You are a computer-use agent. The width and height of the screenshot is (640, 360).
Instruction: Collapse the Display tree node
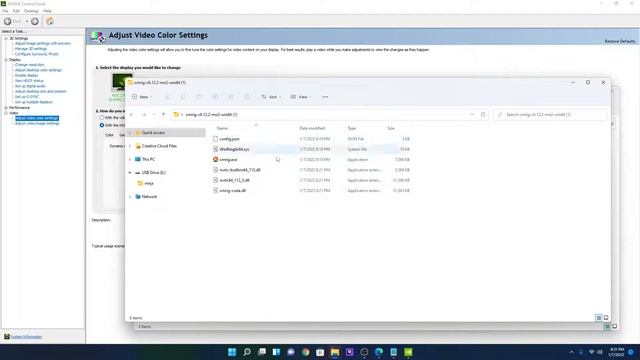point(6,60)
